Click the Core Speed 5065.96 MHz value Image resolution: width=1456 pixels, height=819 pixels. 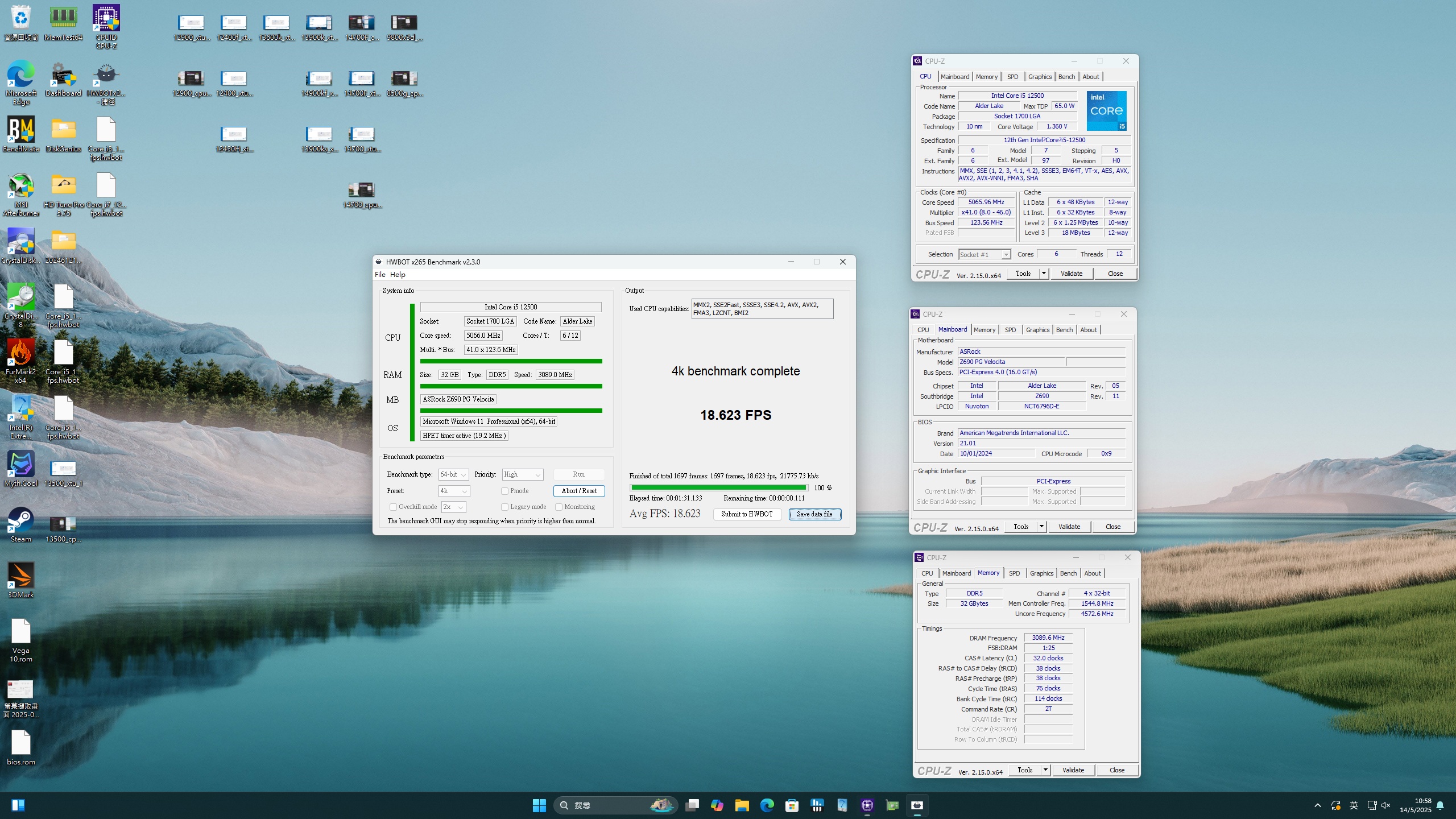[986, 202]
